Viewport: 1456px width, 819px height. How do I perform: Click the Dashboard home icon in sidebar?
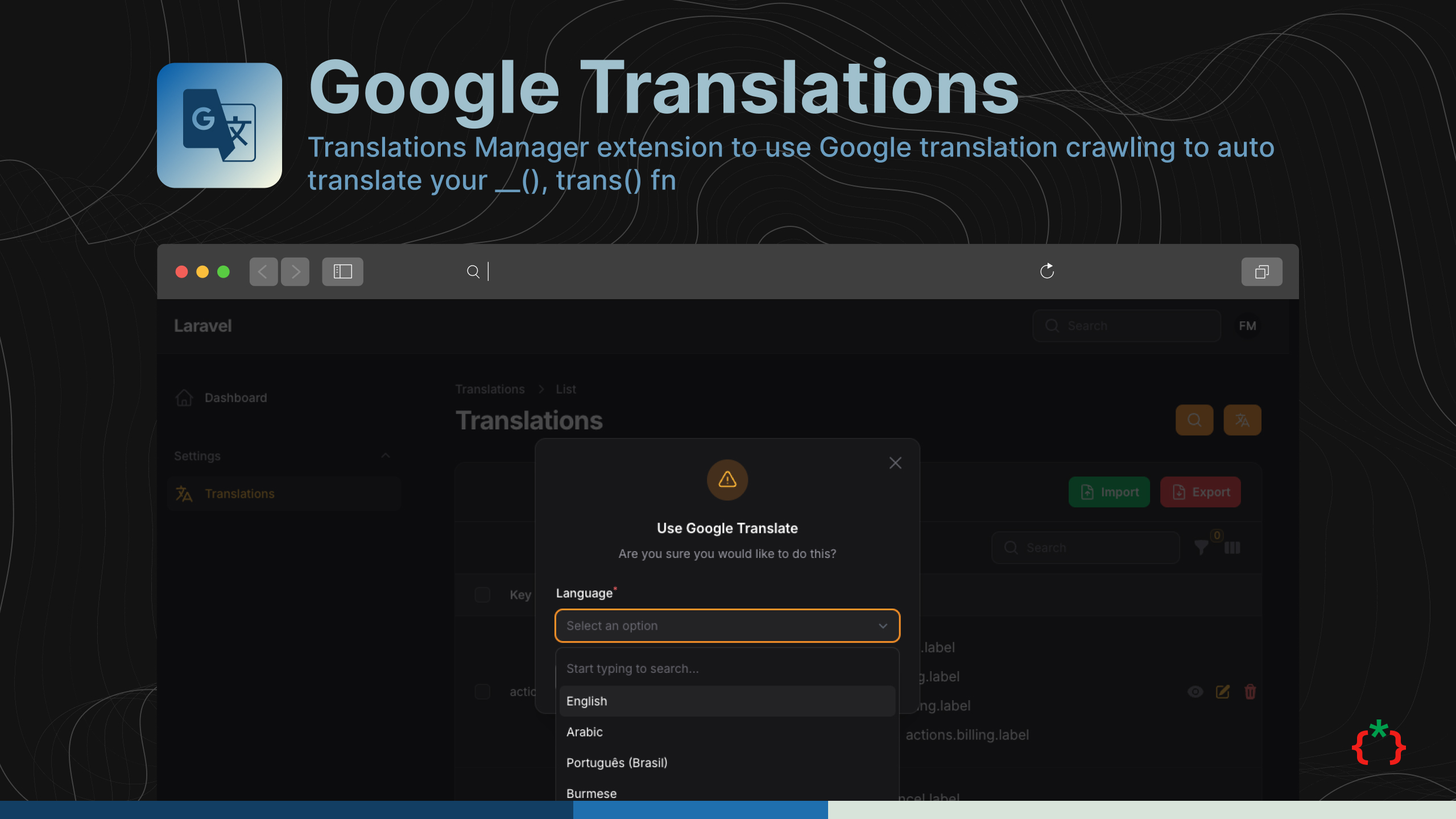[x=184, y=398]
